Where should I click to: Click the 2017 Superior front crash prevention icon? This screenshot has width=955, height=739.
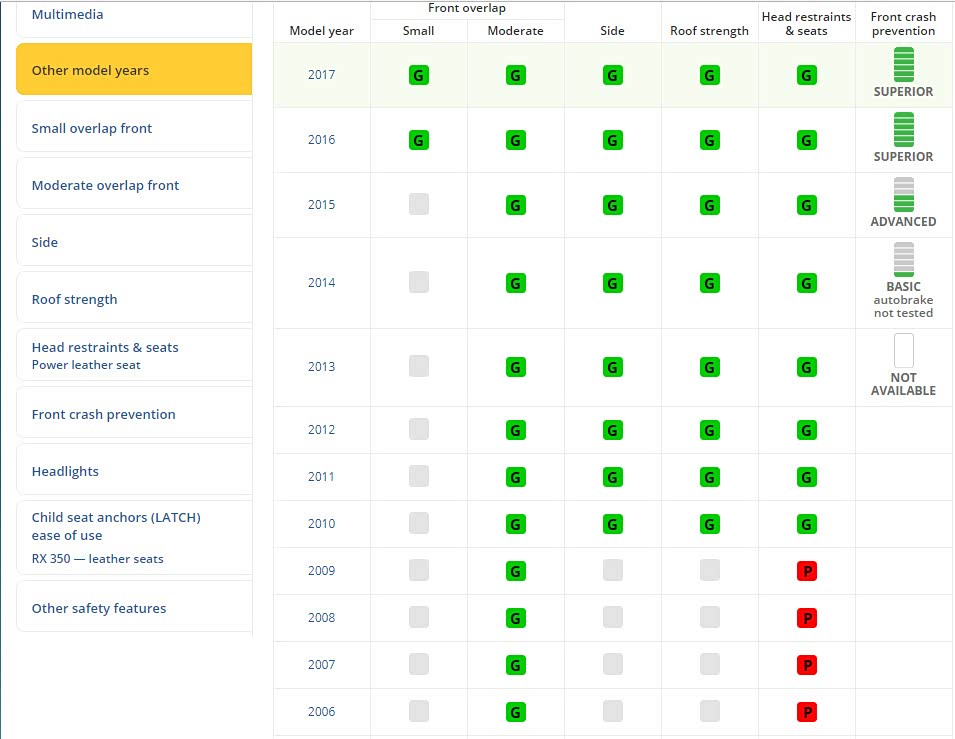903,65
